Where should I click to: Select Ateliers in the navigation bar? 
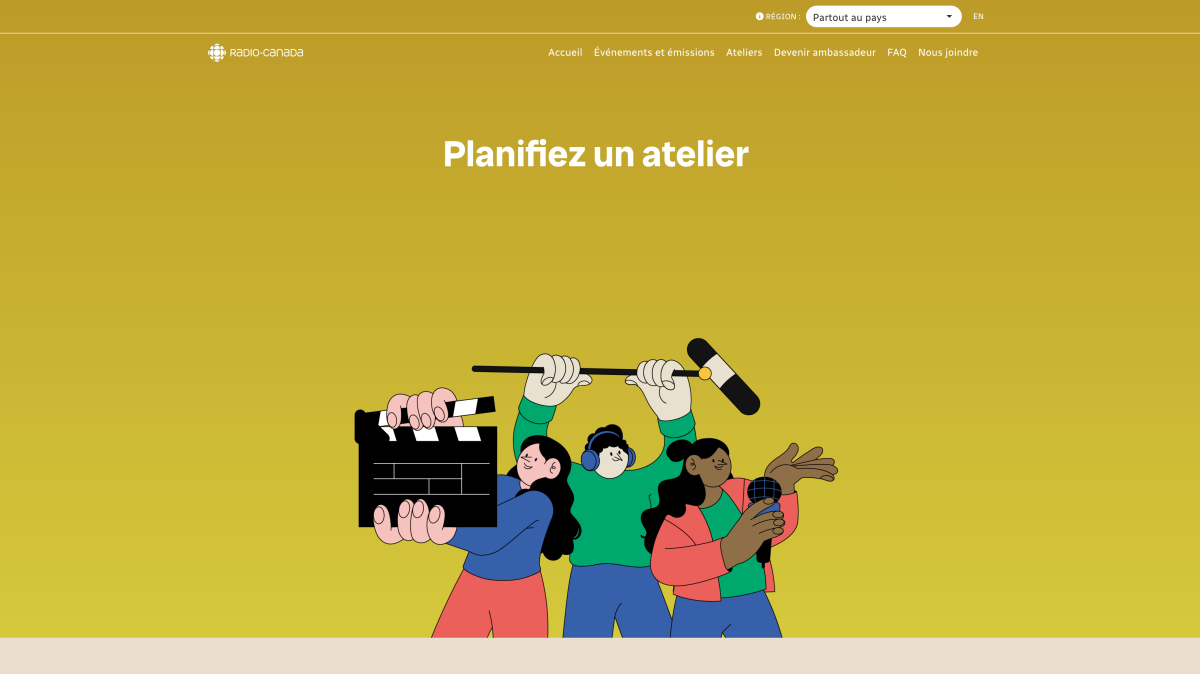744,53
